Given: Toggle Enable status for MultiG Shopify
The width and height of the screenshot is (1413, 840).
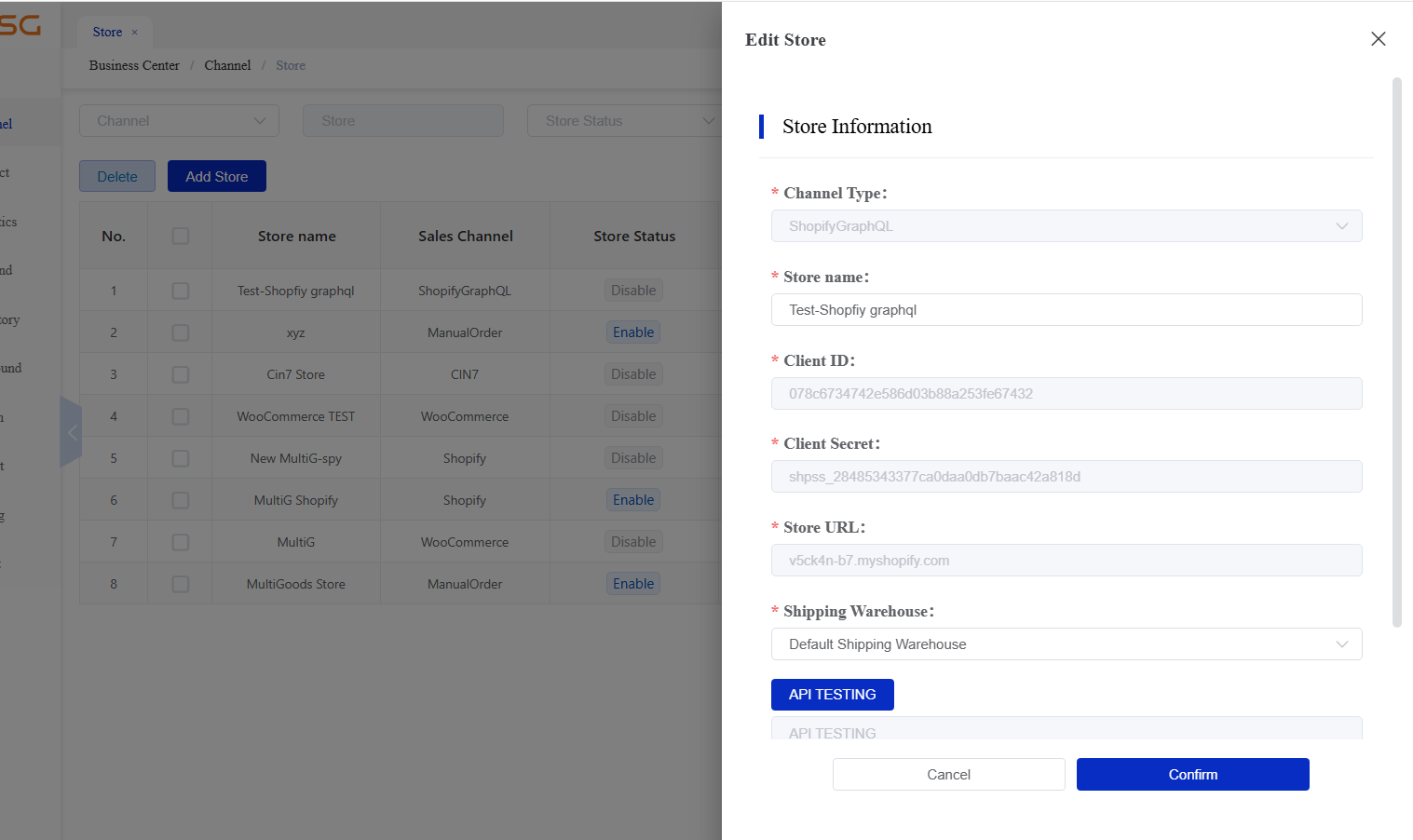Looking at the screenshot, I should coord(633,500).
